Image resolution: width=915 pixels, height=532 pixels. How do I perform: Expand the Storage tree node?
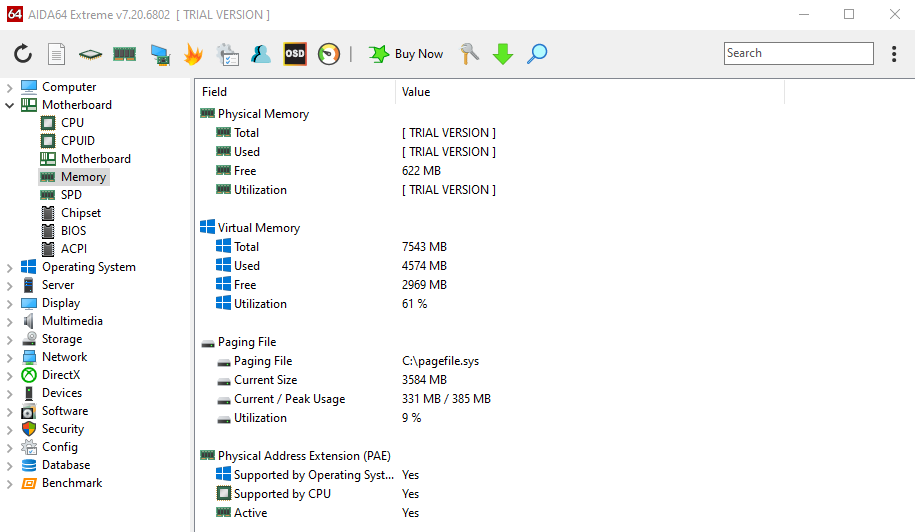pyautogui.click(x=9, y=340)
